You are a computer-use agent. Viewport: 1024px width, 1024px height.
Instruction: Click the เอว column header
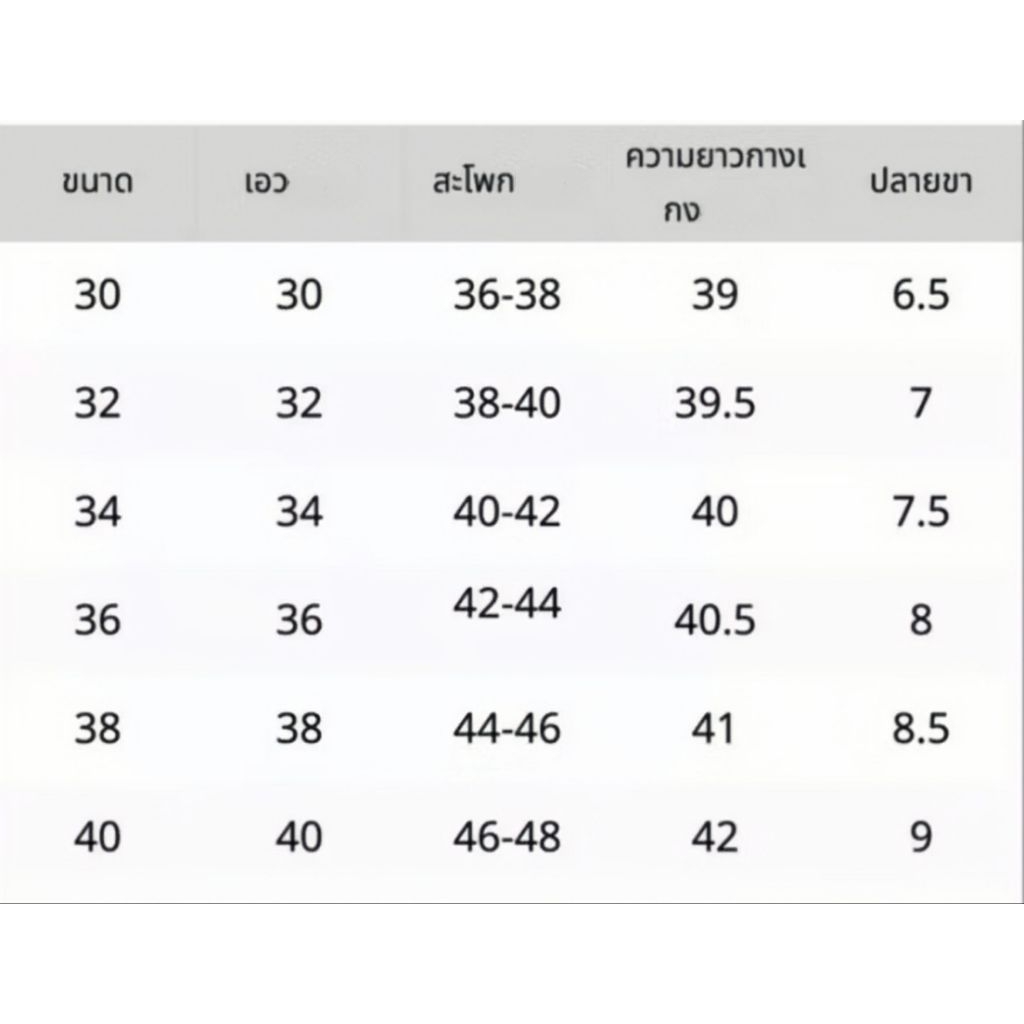pos(266,182)
